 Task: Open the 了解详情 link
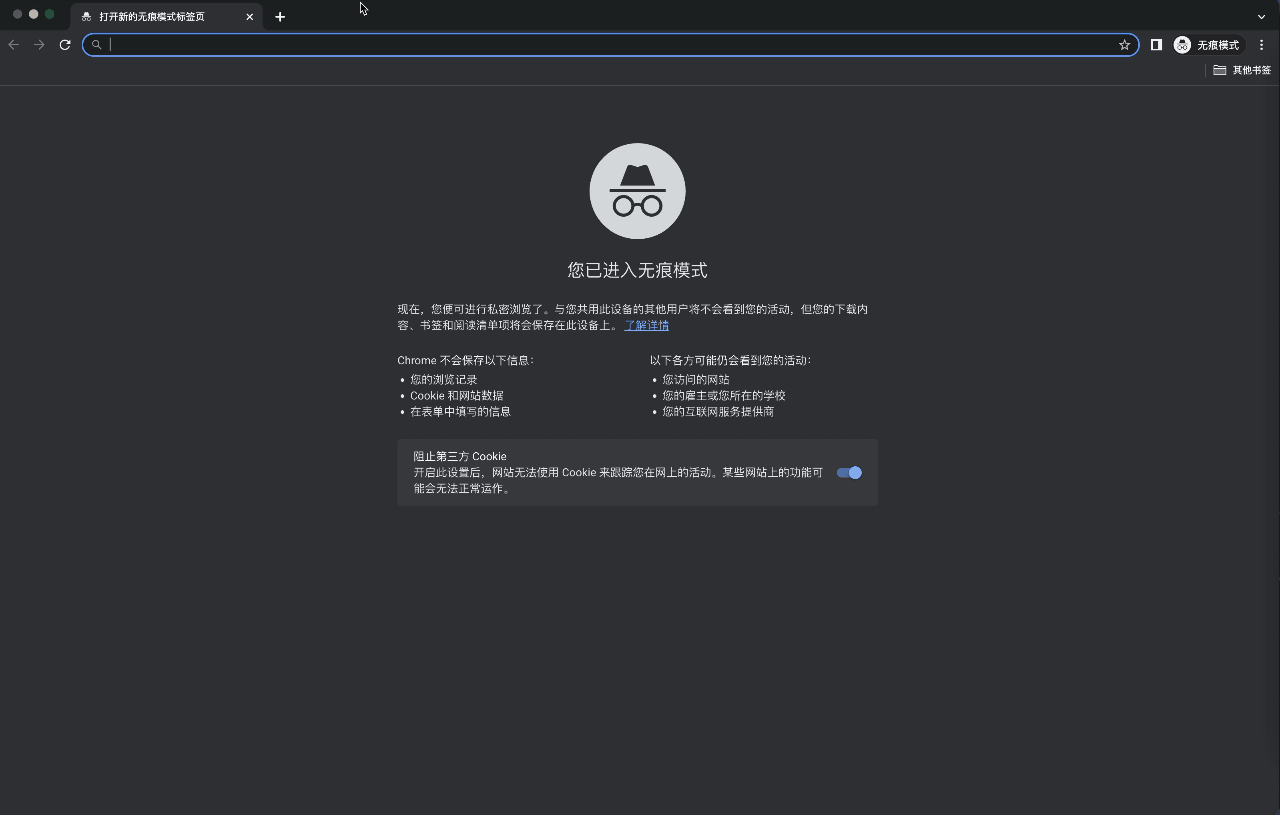tap(647, 325)
